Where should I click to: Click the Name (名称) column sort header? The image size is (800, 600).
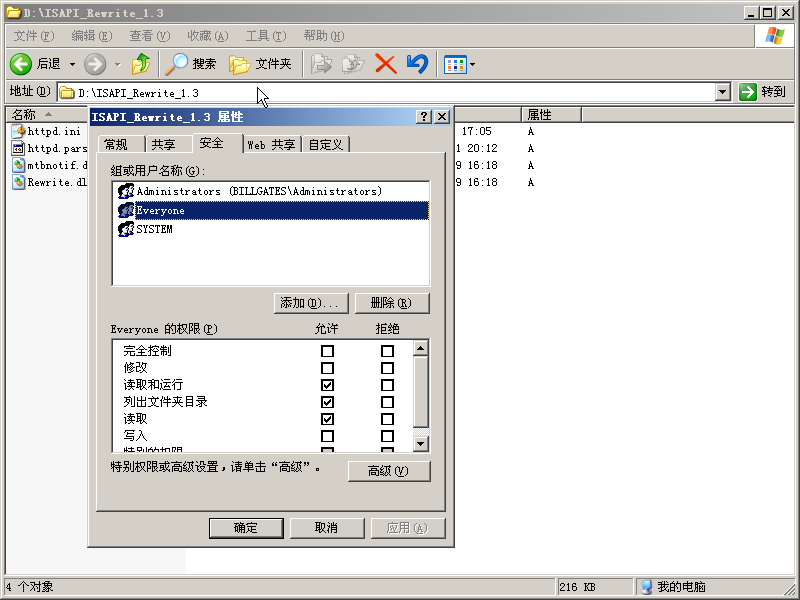click(x=46, y=114)
